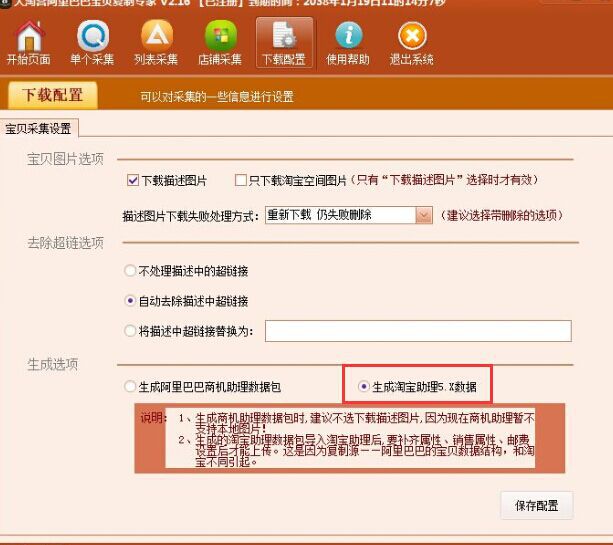This screenshot has width=613, height=545.
Task: Expand the 描述图片下载失败处理方式 dropdown arrow
Action: [424, 215]
